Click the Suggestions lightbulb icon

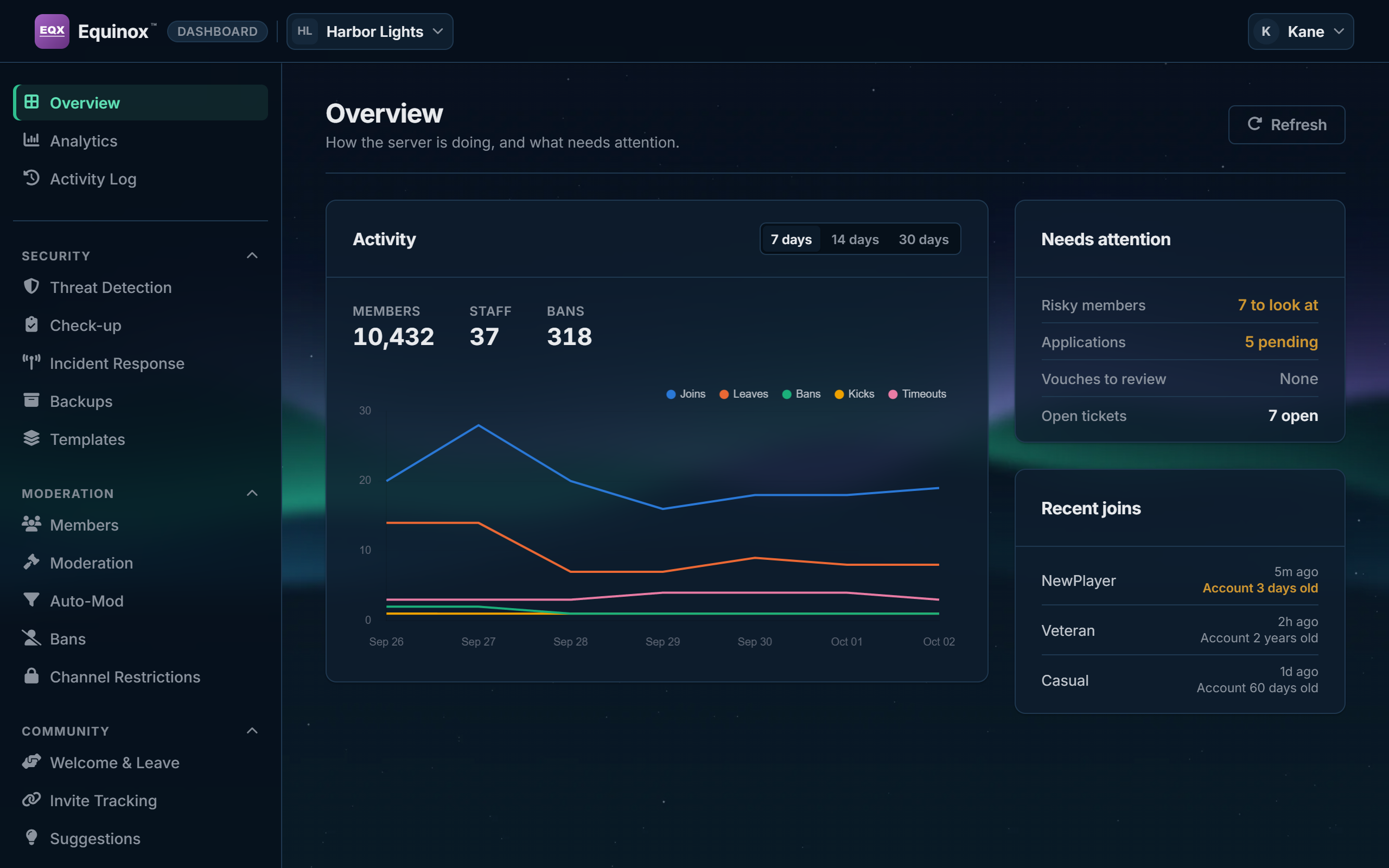coord(31,838)
